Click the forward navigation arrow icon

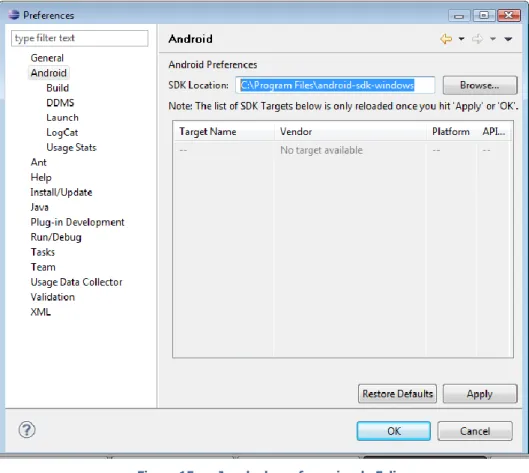coord(477,39)
